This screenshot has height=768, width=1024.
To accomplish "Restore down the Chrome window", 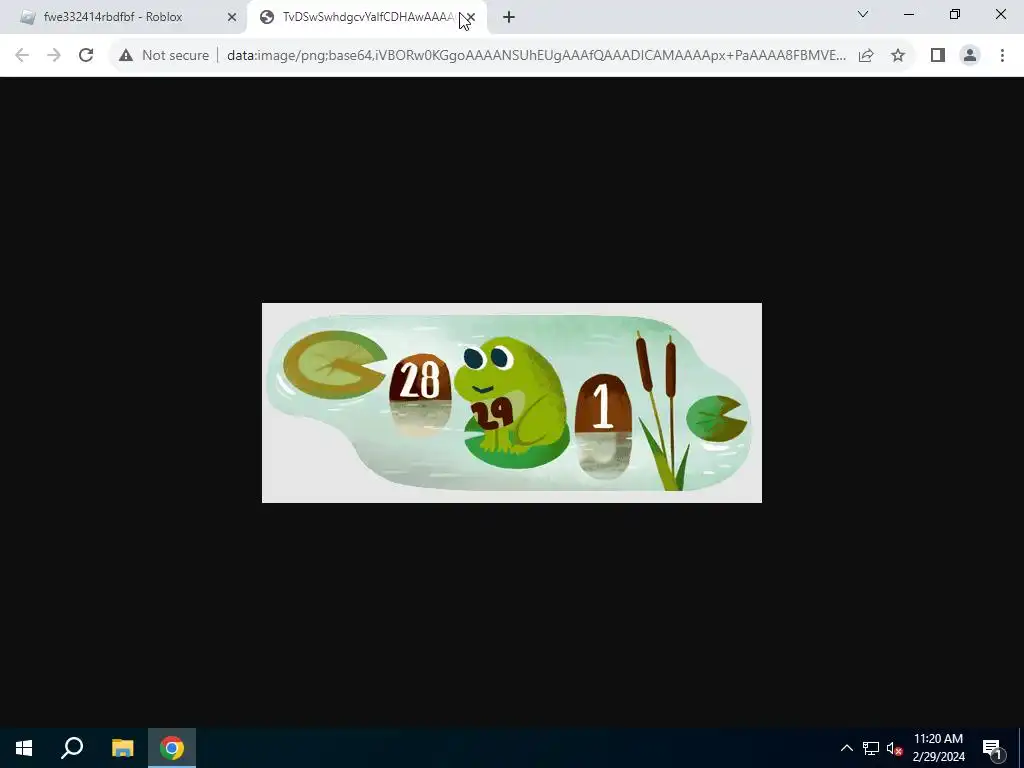I will 955,14.
